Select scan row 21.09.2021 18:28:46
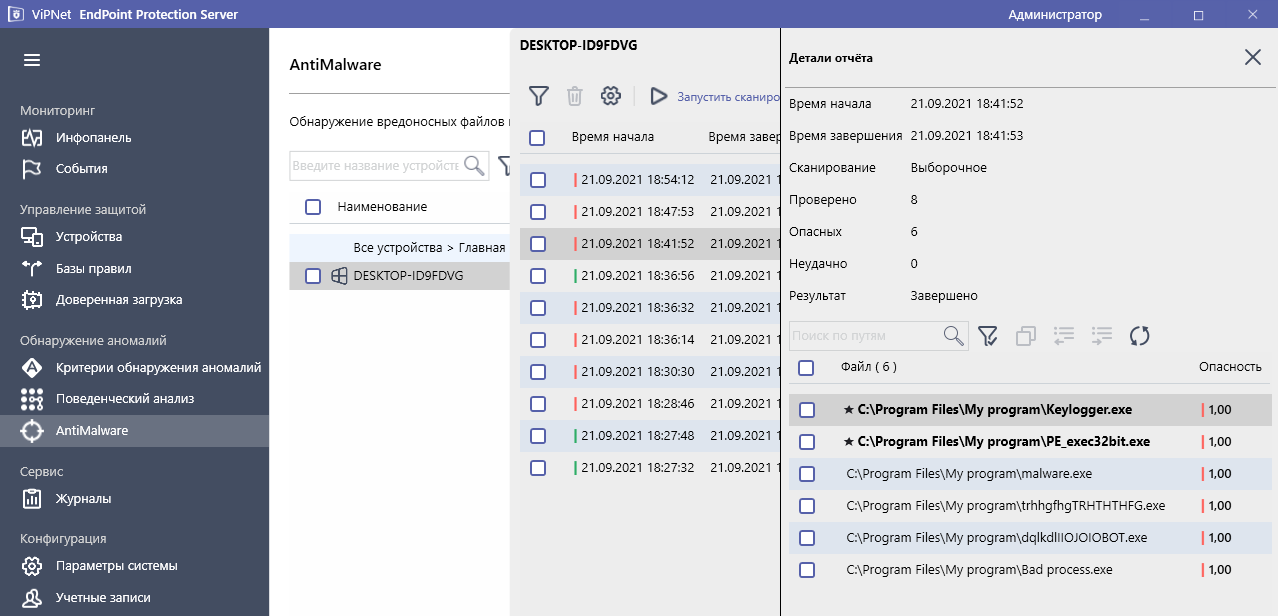1278x616 pixels. tap(650, 403)
